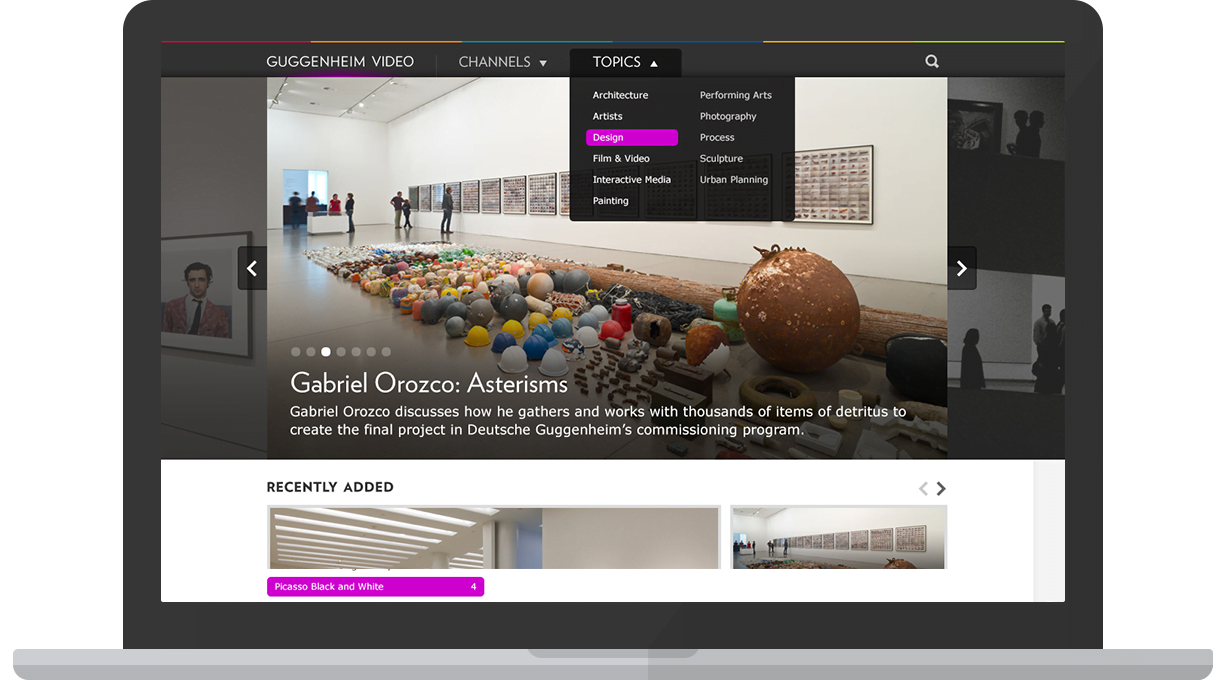
Task: Advance Recently Added with the right chevron
Action: pos(940,488)
